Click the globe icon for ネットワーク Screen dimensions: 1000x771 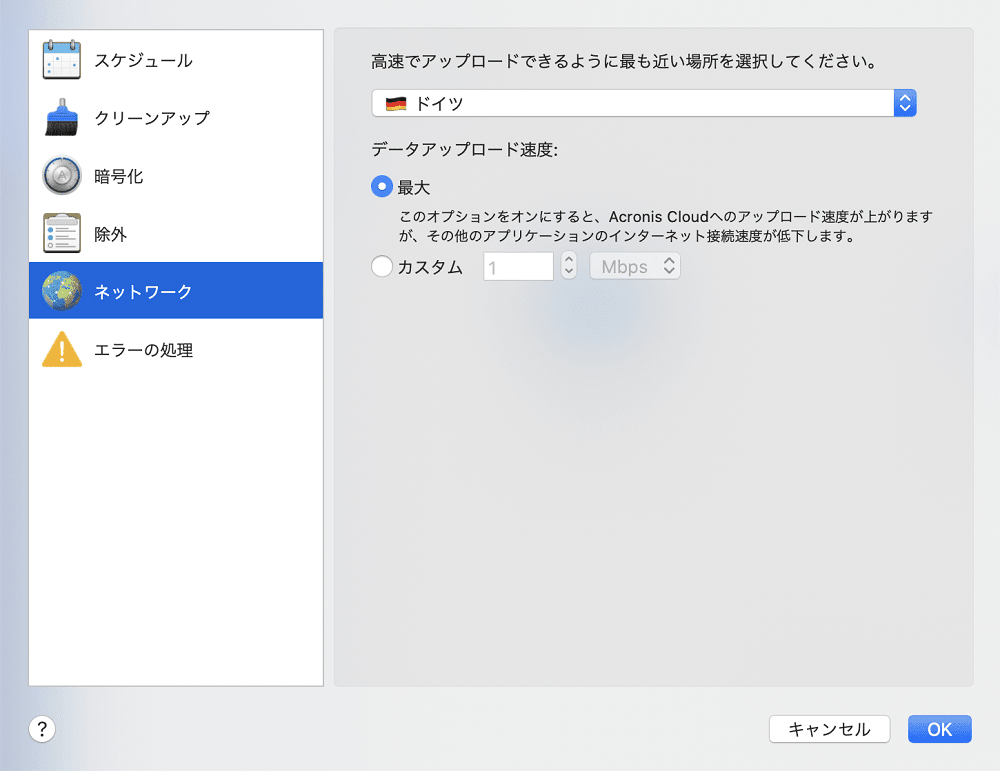pos(62,291)
